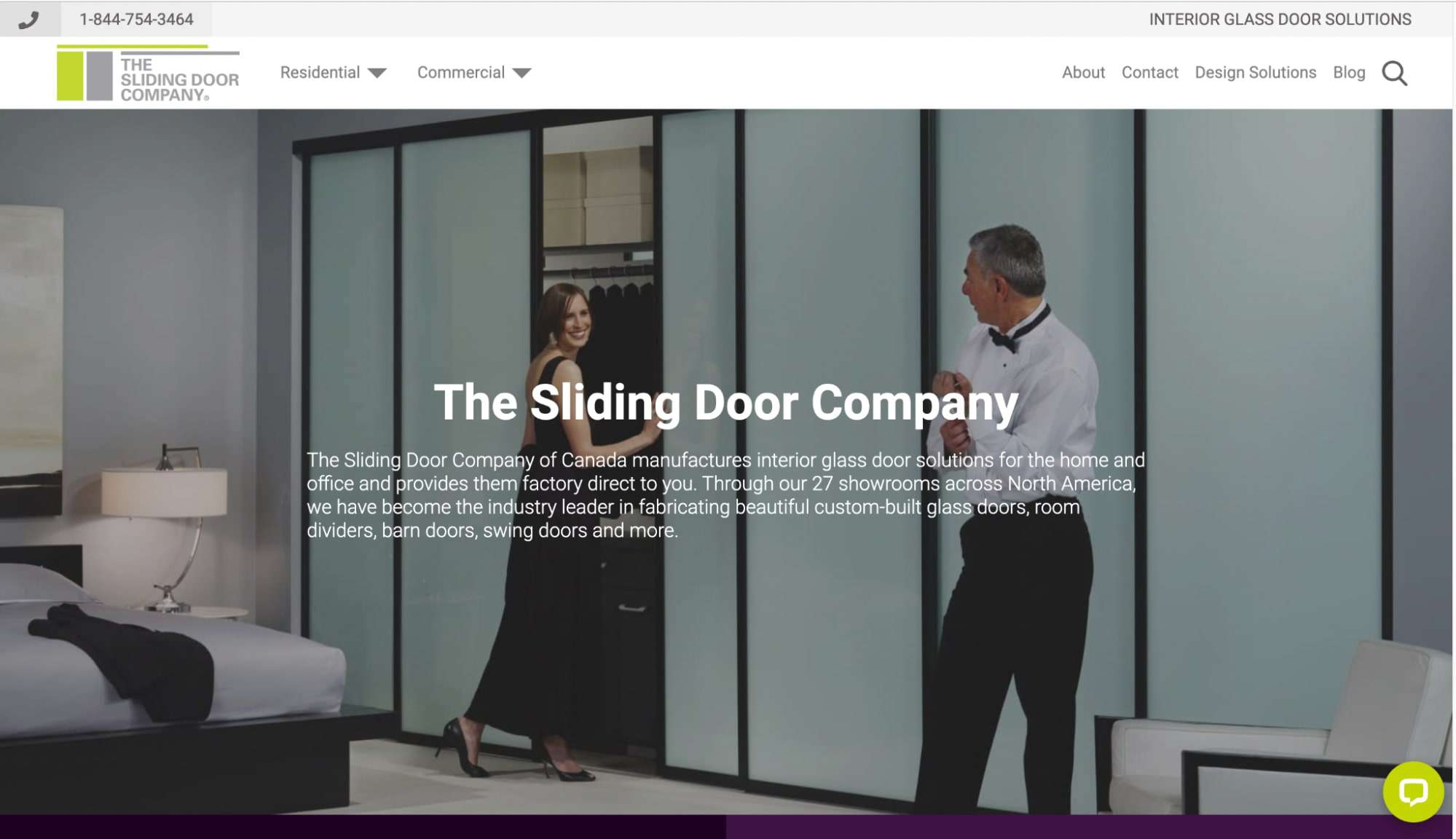Click the green square in logo
Screen dimensions: 1456x839
click(70, 76)
